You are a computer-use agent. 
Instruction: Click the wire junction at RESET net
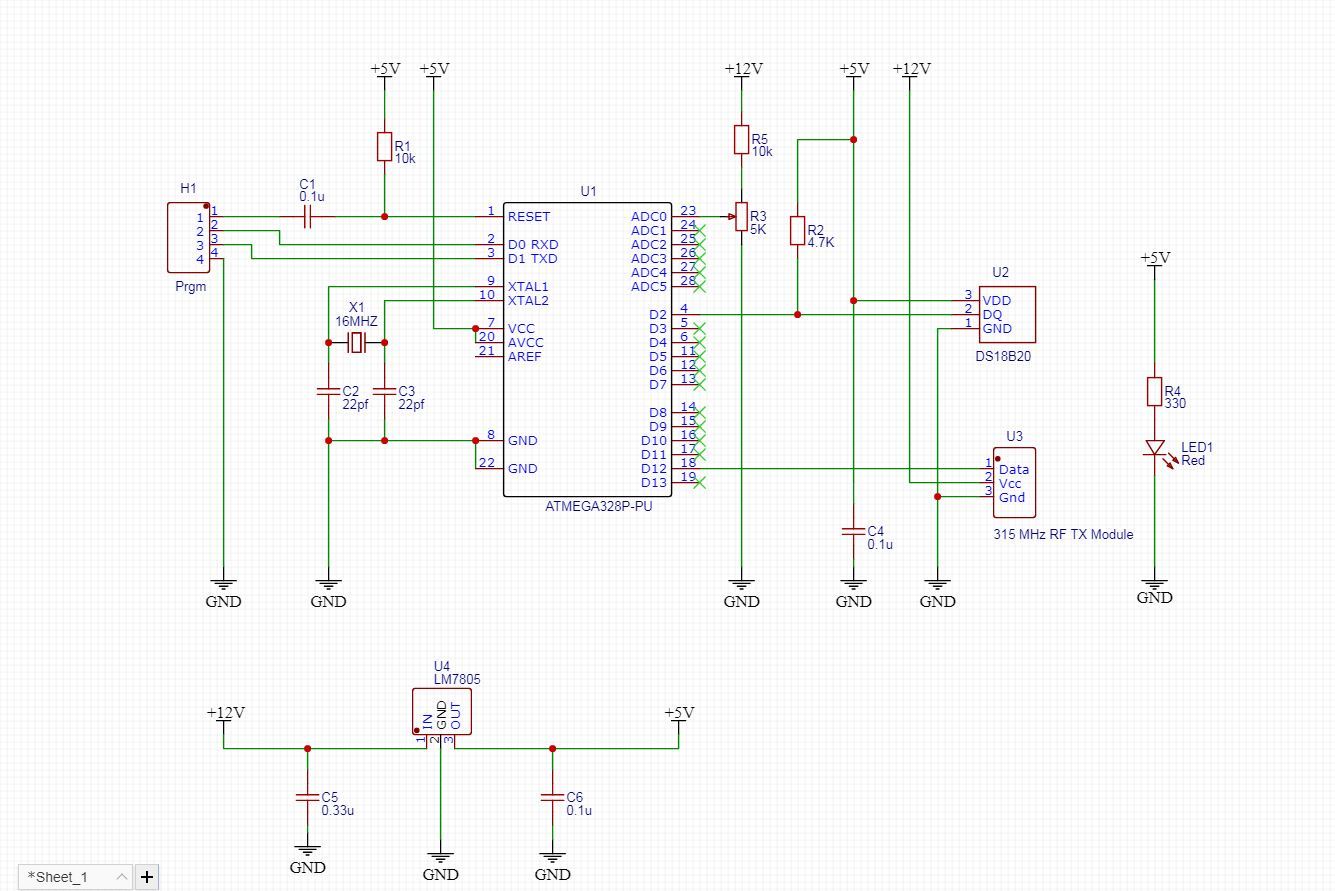[384, 216]
